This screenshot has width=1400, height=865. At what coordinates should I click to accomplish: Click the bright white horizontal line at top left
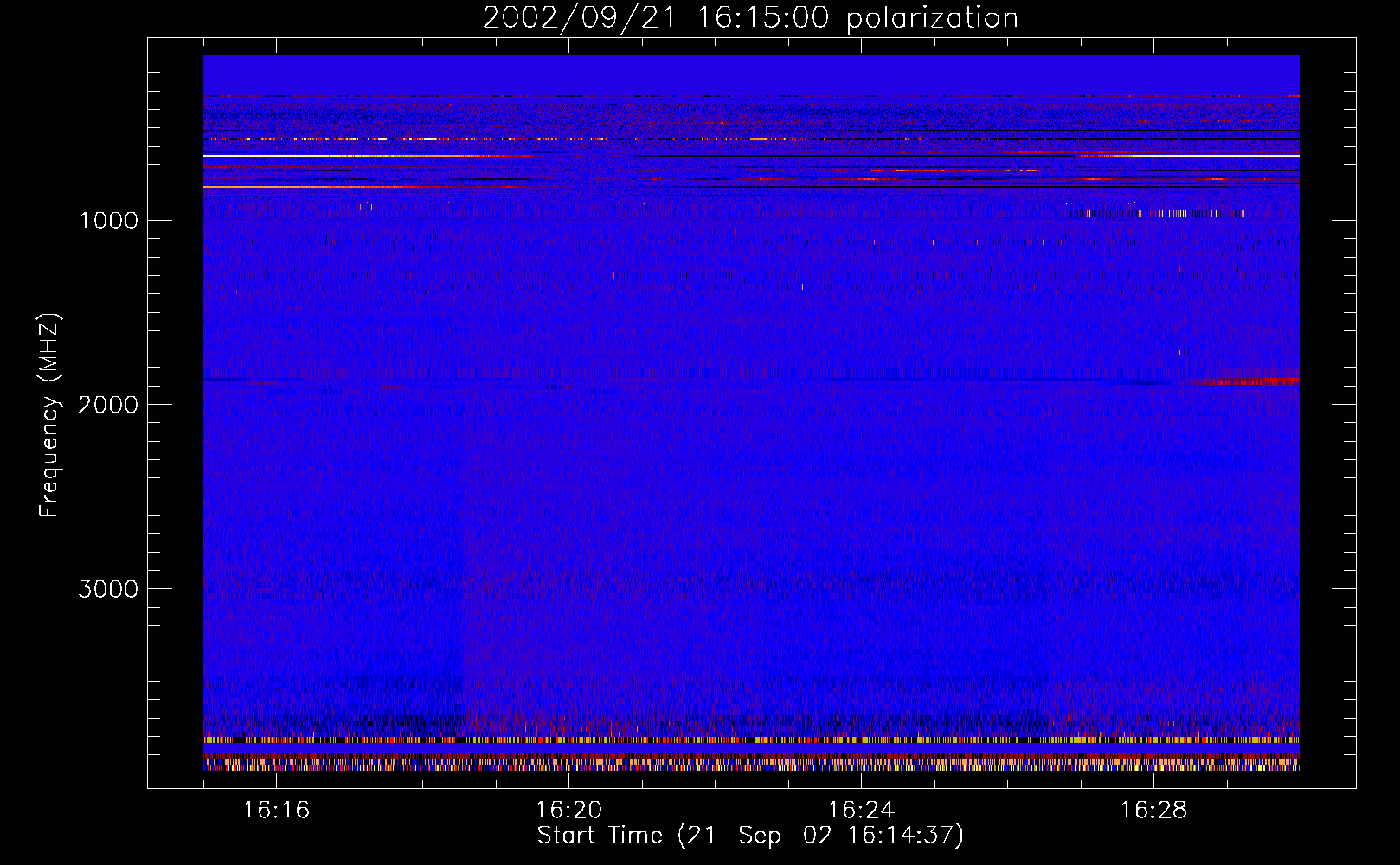coord(346,156)
